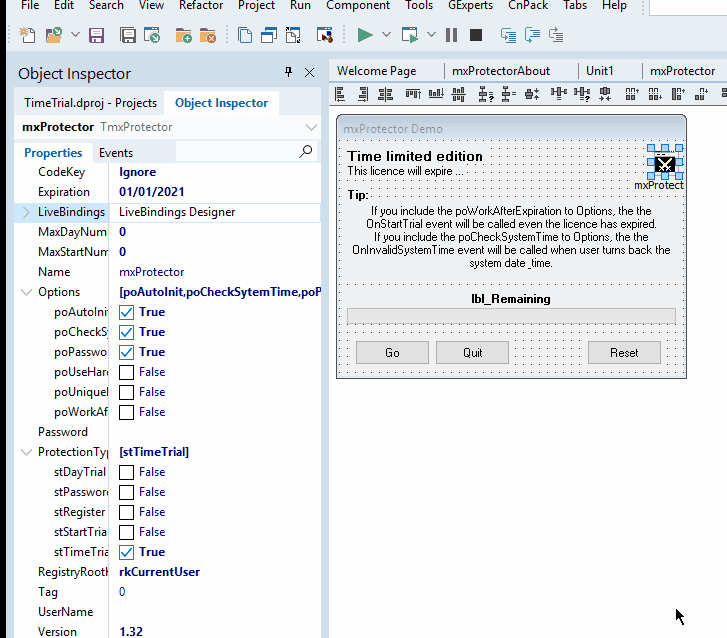
Task: Click the Align left edges icon
Action: tap(340, 94)
